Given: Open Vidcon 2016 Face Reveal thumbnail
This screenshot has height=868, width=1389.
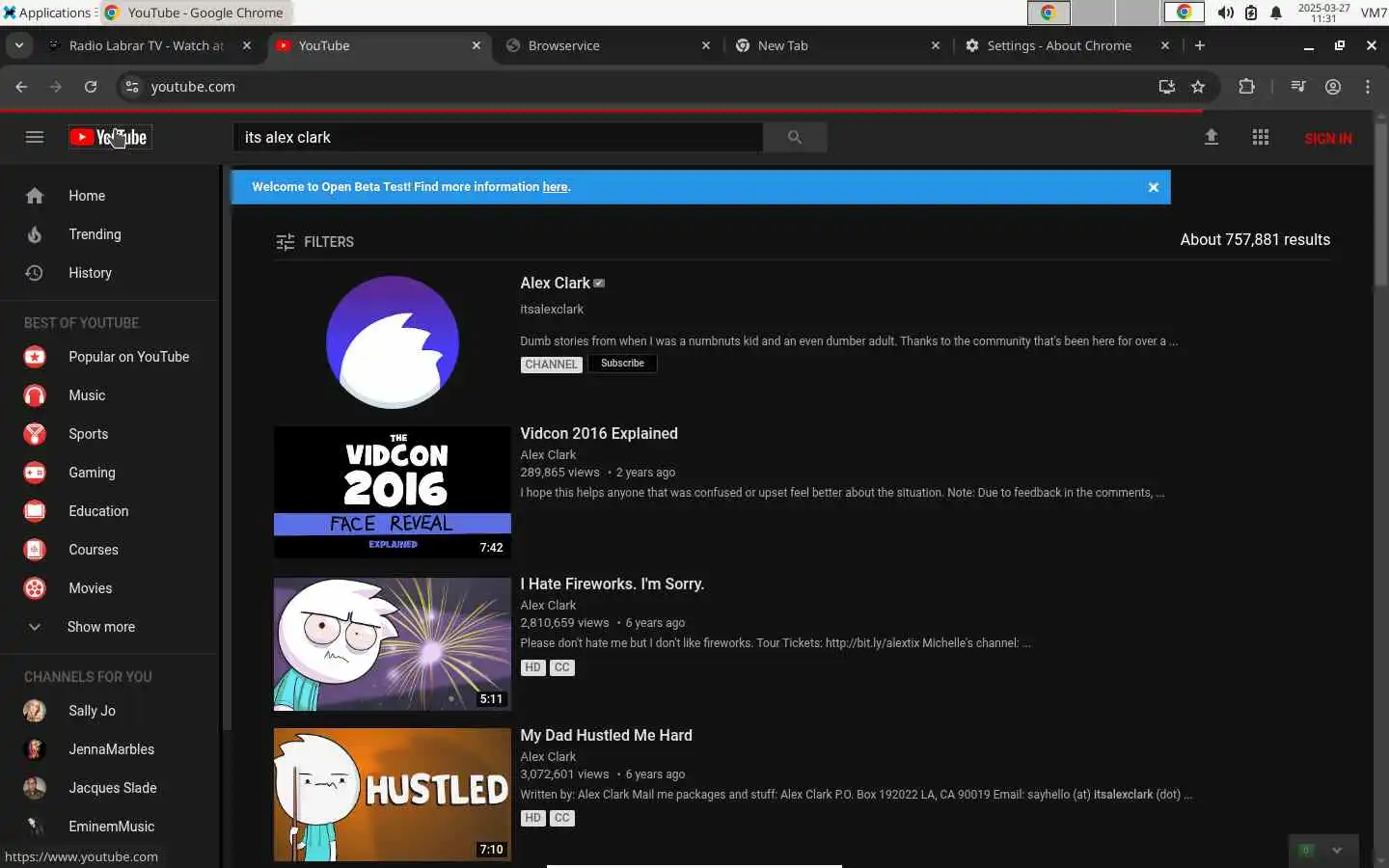Looking at the screenshot, I should [x=393, y=492].
